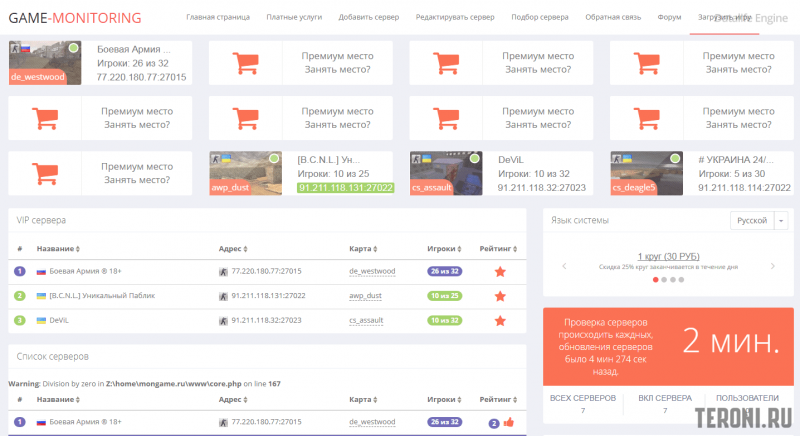
Task: Sort VIP servers by Название column
Action: pyautogui.click(x=57, y=248)
